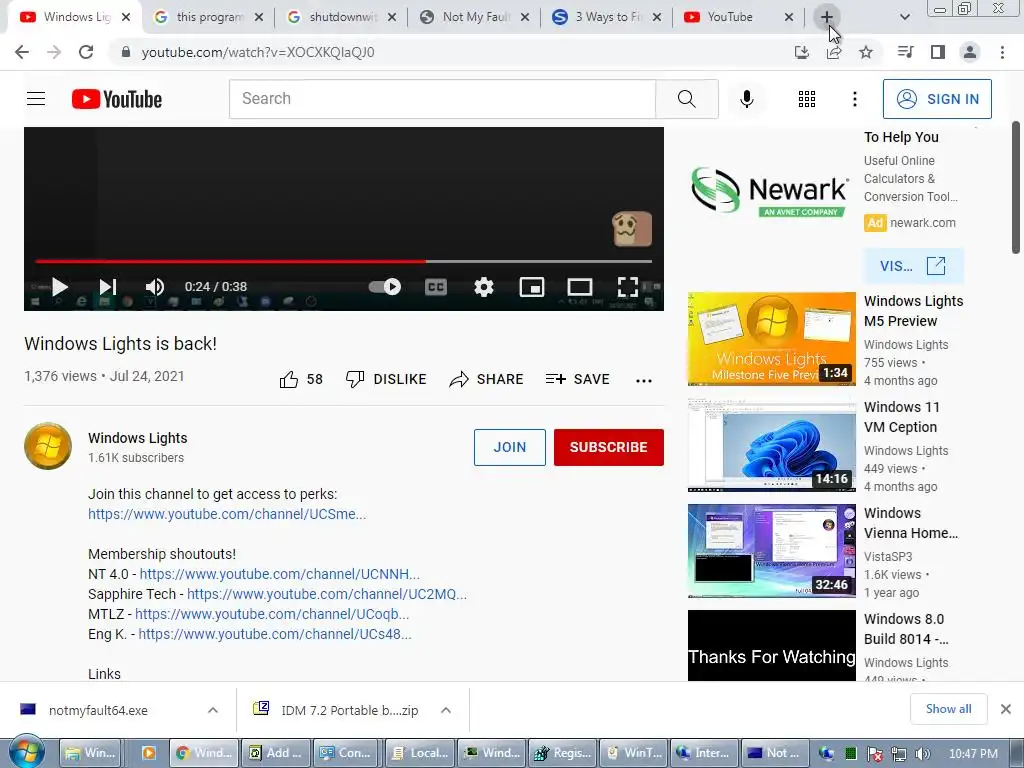Share the video
Viewport: 1024px width, 768px height.
point(487,379)
